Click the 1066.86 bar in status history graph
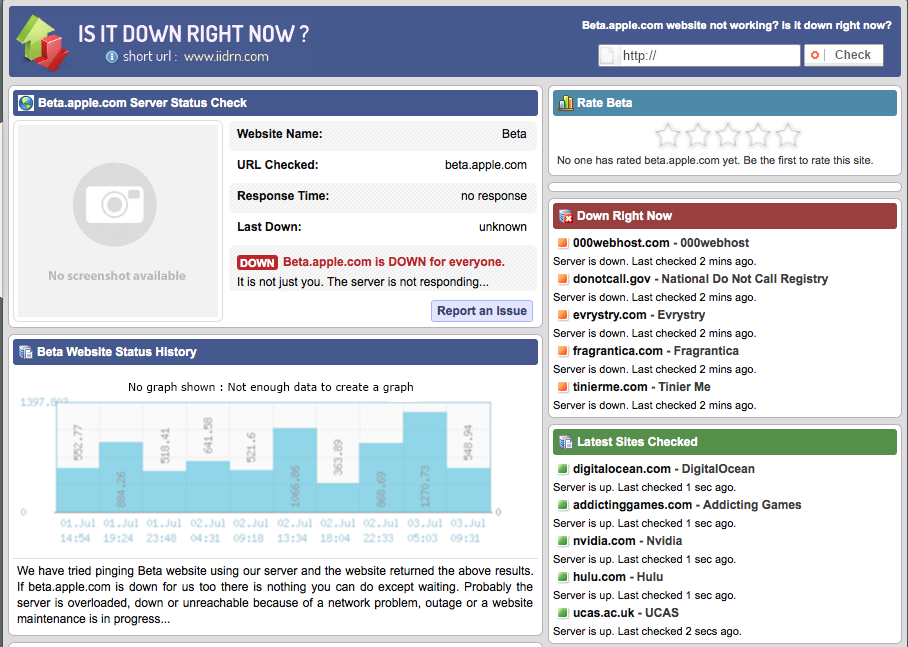 click(295, 470)
